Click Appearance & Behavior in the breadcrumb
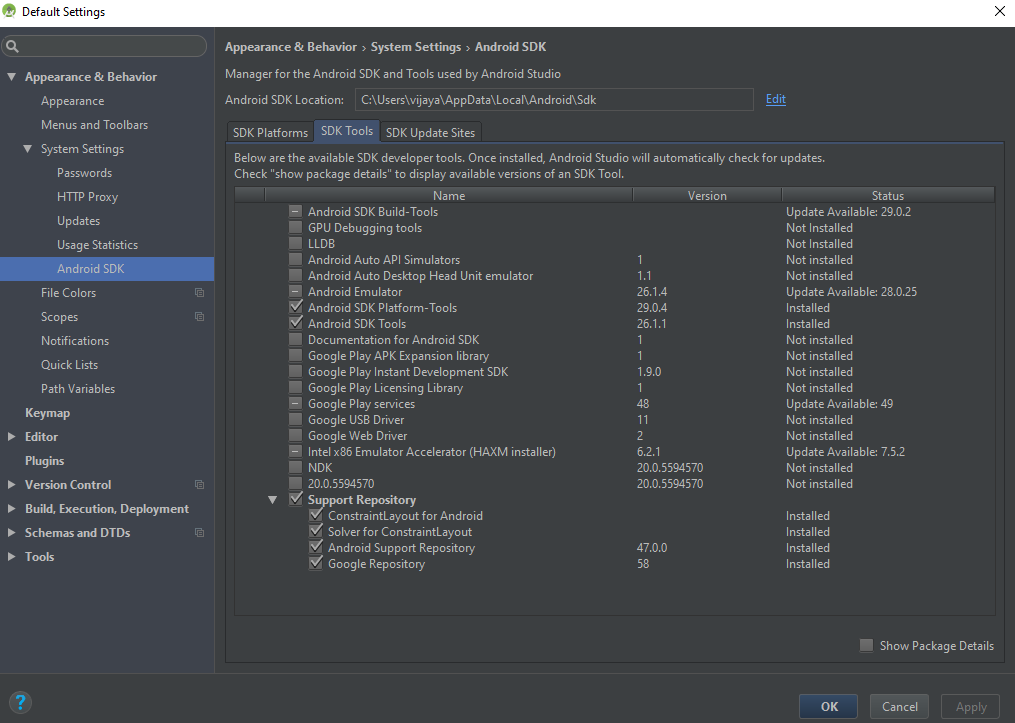Image resolution: width=1015 pixels, height=723 pixels. click(x=291, y=47)
